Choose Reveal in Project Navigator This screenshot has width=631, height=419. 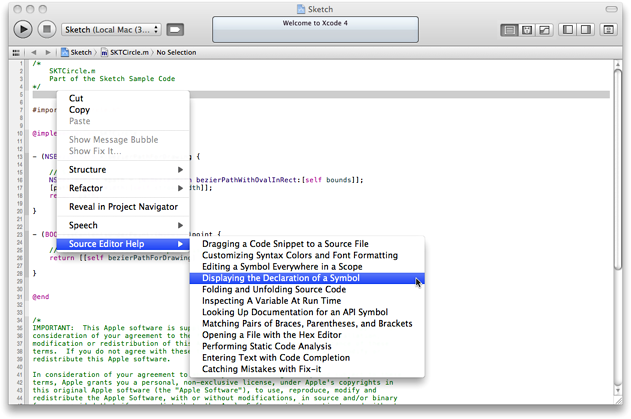click(x=123, y=206)
